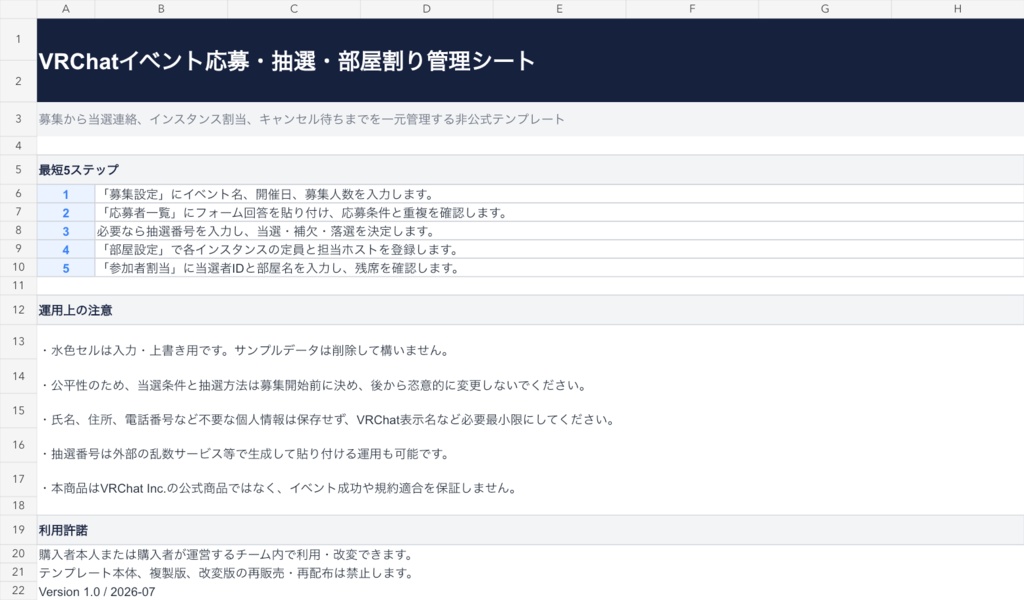Click the line starting 購入者本人または購入者
The height and width of the screenshot is (600, 1024).
[226, 554]
